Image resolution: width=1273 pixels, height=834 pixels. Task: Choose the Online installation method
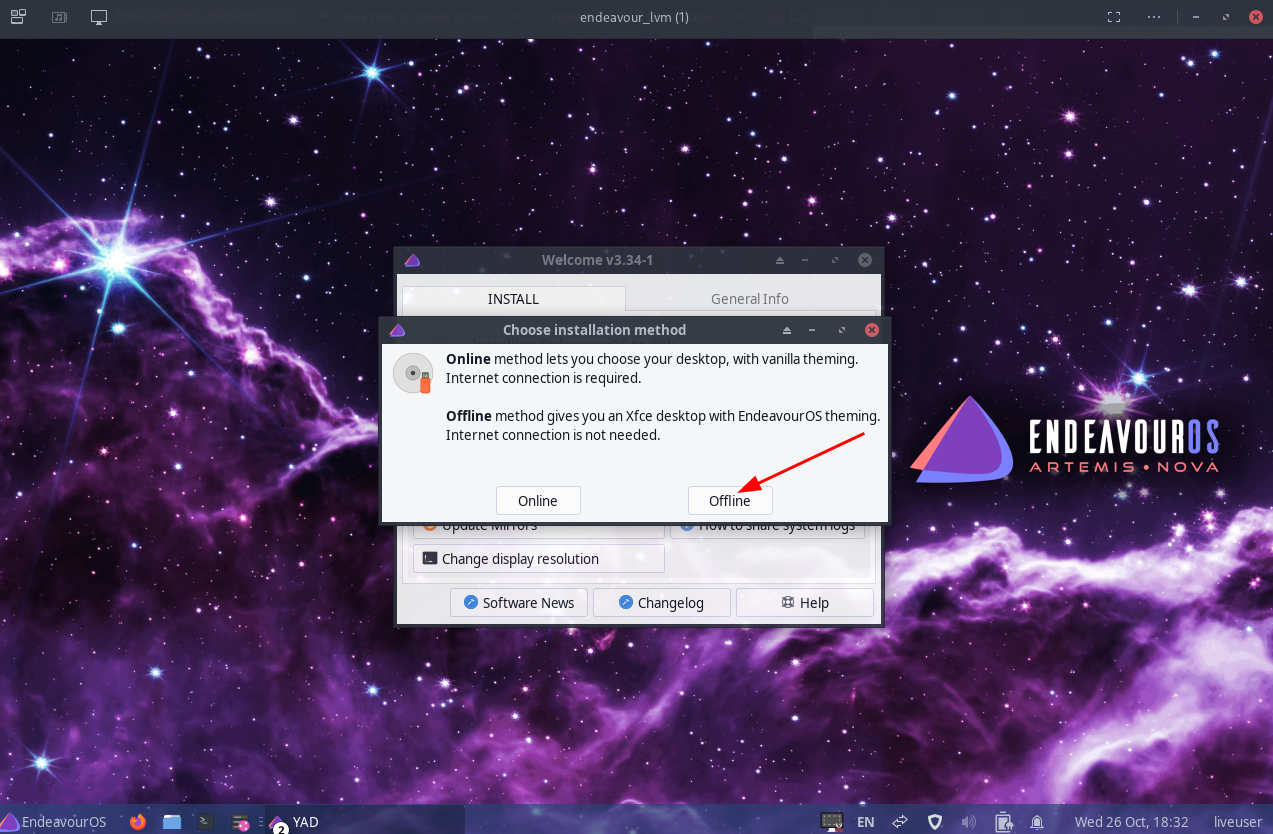coord(538,501)
